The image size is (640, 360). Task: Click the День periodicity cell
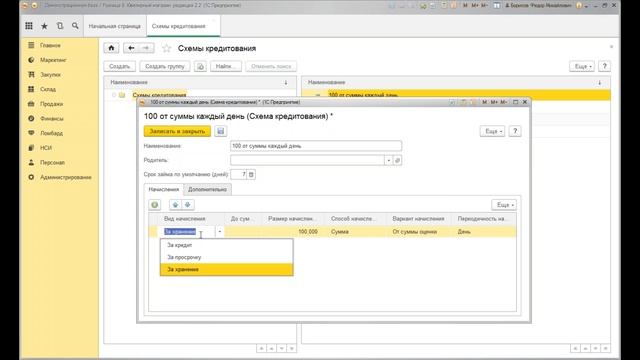tap(484, 231)
